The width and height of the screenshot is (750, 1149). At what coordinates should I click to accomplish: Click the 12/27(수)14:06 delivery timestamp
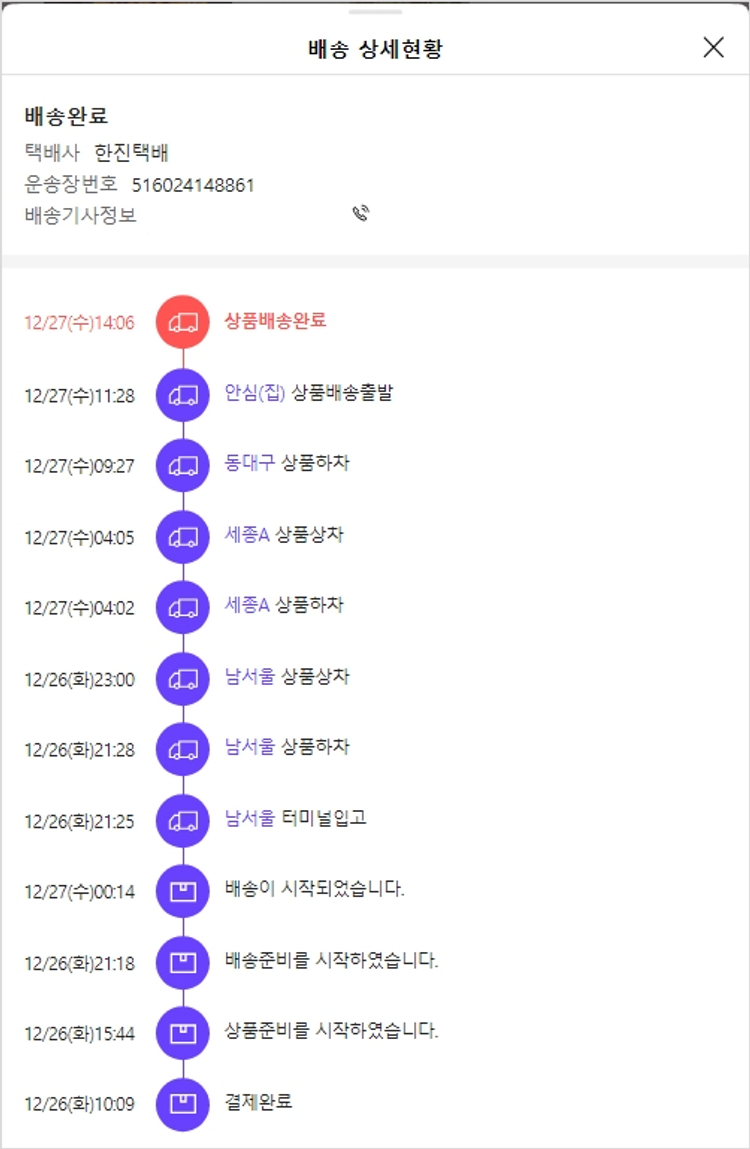click(x=79, y=323)
